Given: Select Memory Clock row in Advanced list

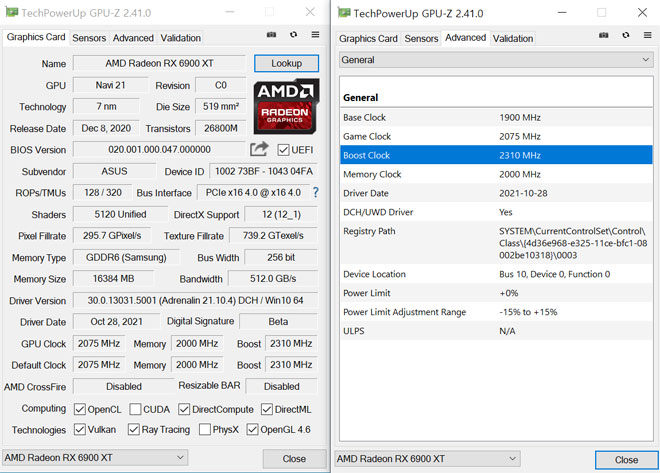Looking at the screenshot, I should (496, 174).
